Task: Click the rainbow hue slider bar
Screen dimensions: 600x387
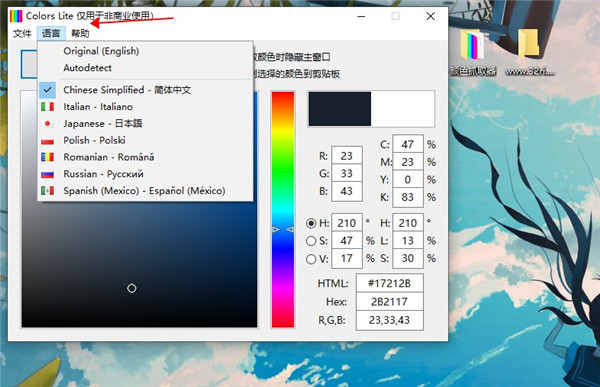Action: coord(283,209)
